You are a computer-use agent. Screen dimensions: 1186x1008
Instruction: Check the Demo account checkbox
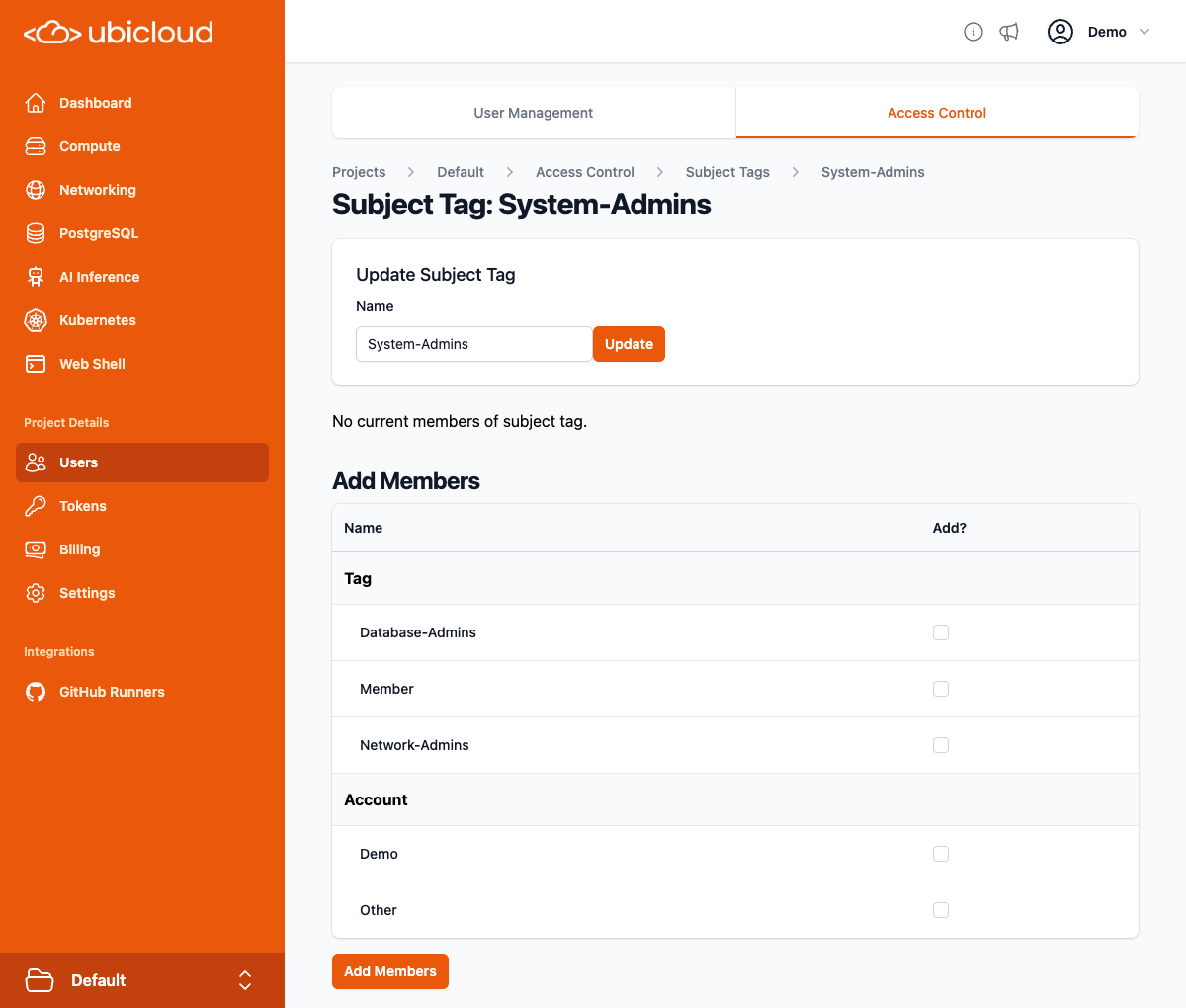(941, 854)
